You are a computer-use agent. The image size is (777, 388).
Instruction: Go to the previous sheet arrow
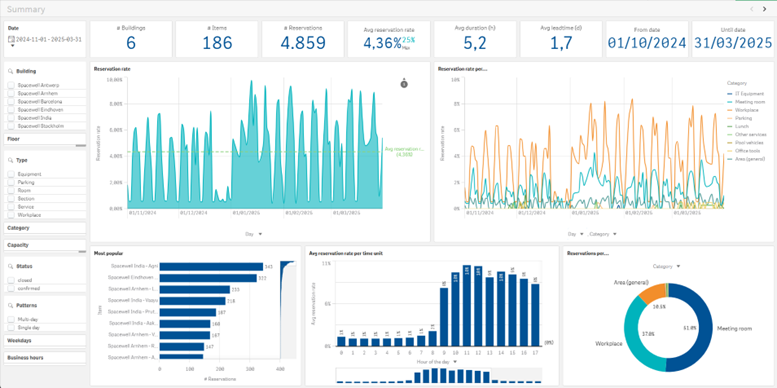coord(752,9)
